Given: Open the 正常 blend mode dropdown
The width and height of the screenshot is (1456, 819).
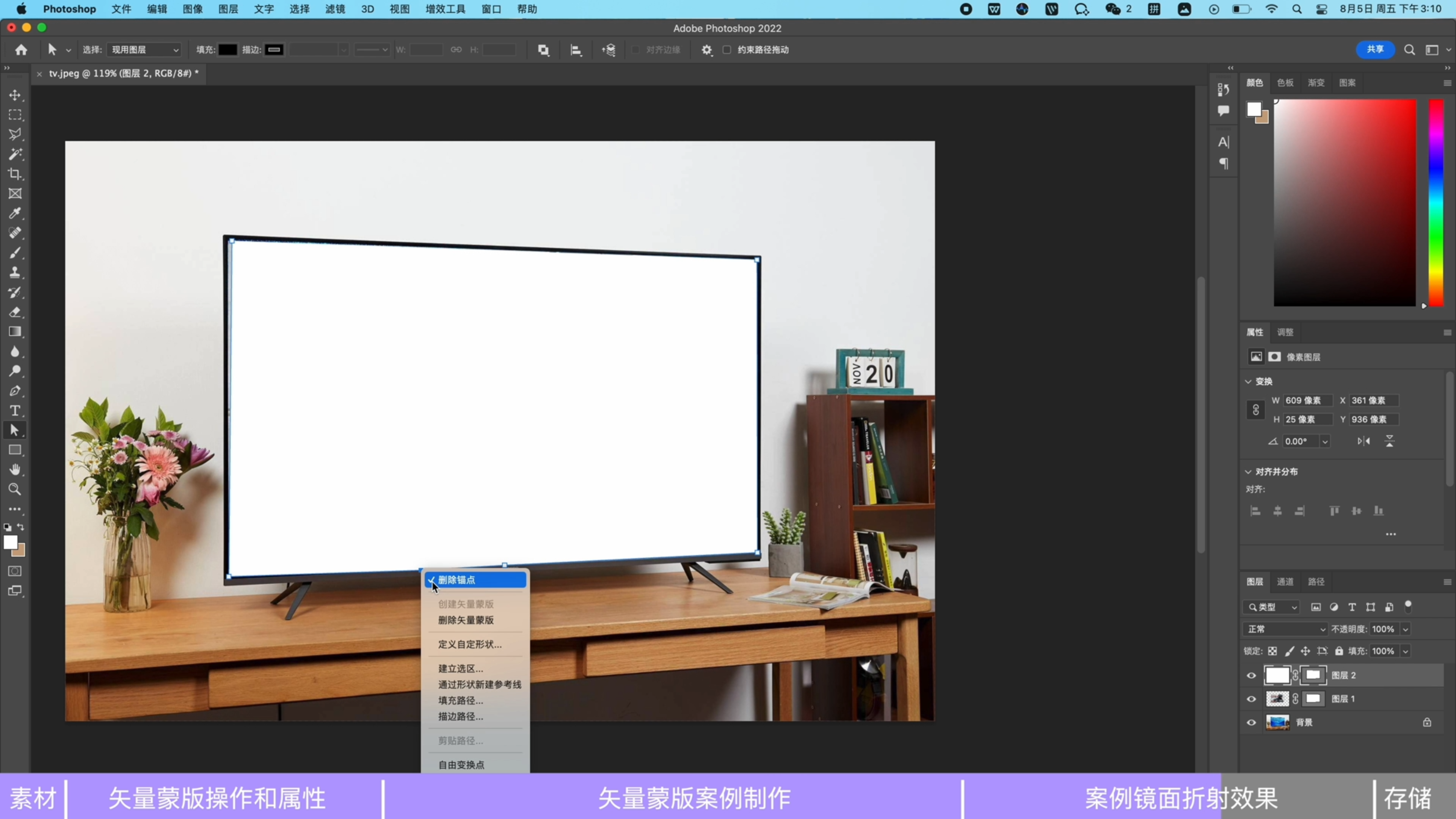Looking at the screenshot, I should [1285, 629].
